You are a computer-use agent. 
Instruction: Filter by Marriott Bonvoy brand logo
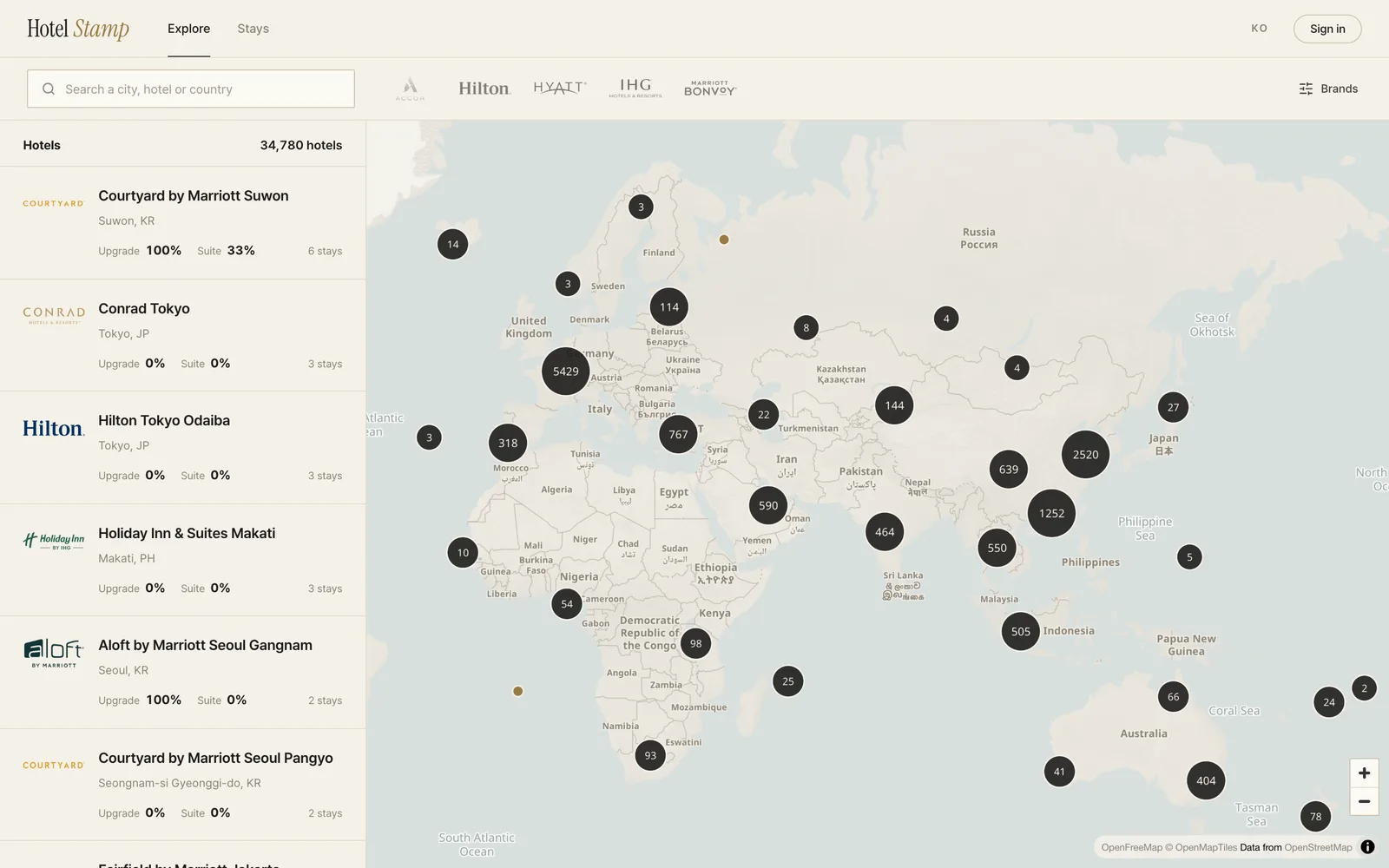coord(710,89)
